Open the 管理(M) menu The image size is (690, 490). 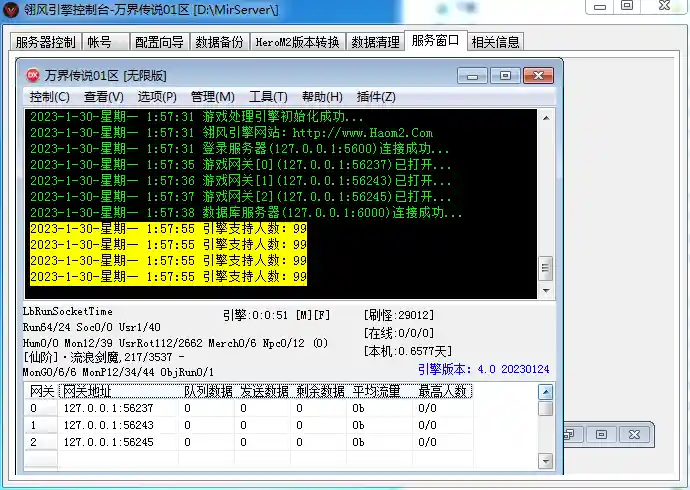pos(213,97)
